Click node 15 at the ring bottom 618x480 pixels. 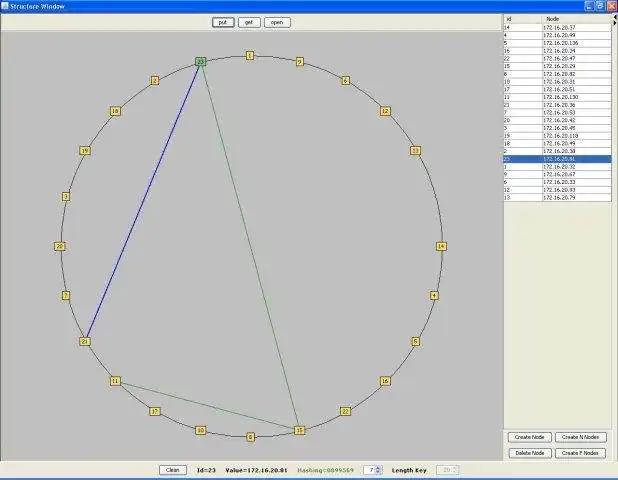click(299, 430)
